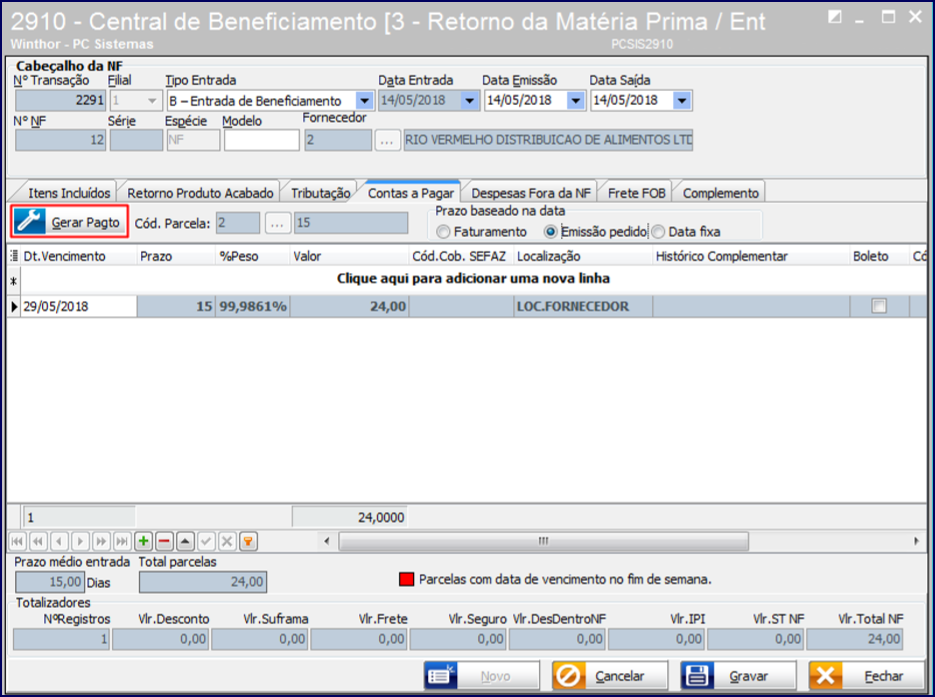Cancel edit with X navigator icon
This screenshot has width=935, height=697.
click(x=227, y=541)
